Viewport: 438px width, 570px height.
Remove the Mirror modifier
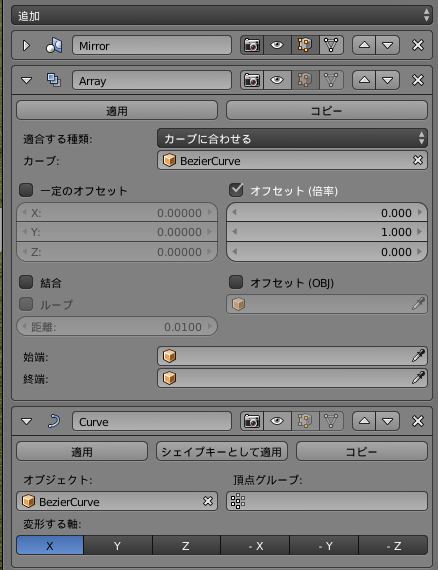click(418, 45)
